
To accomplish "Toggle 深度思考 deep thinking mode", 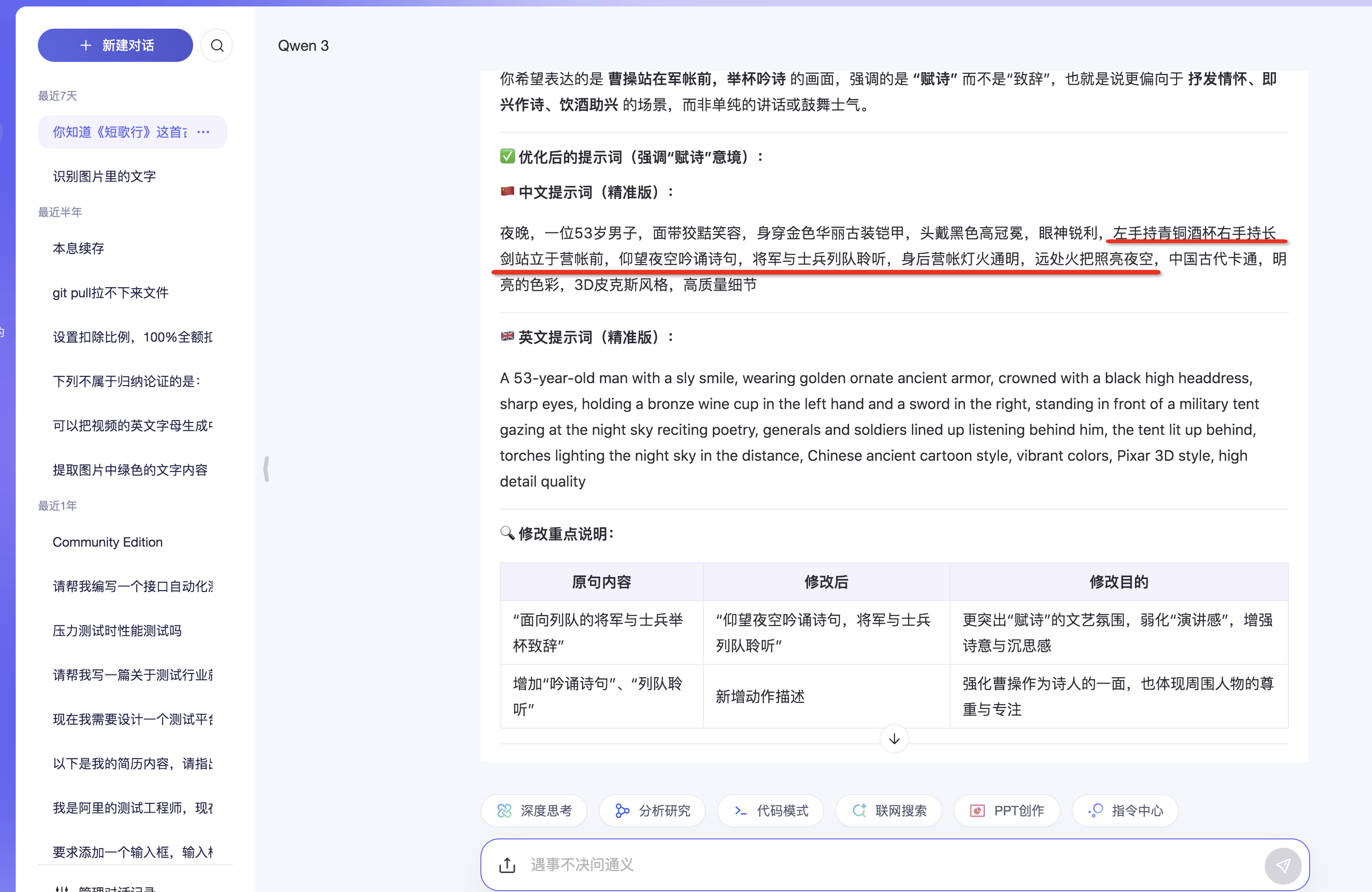I will click(x=534, y=811).
